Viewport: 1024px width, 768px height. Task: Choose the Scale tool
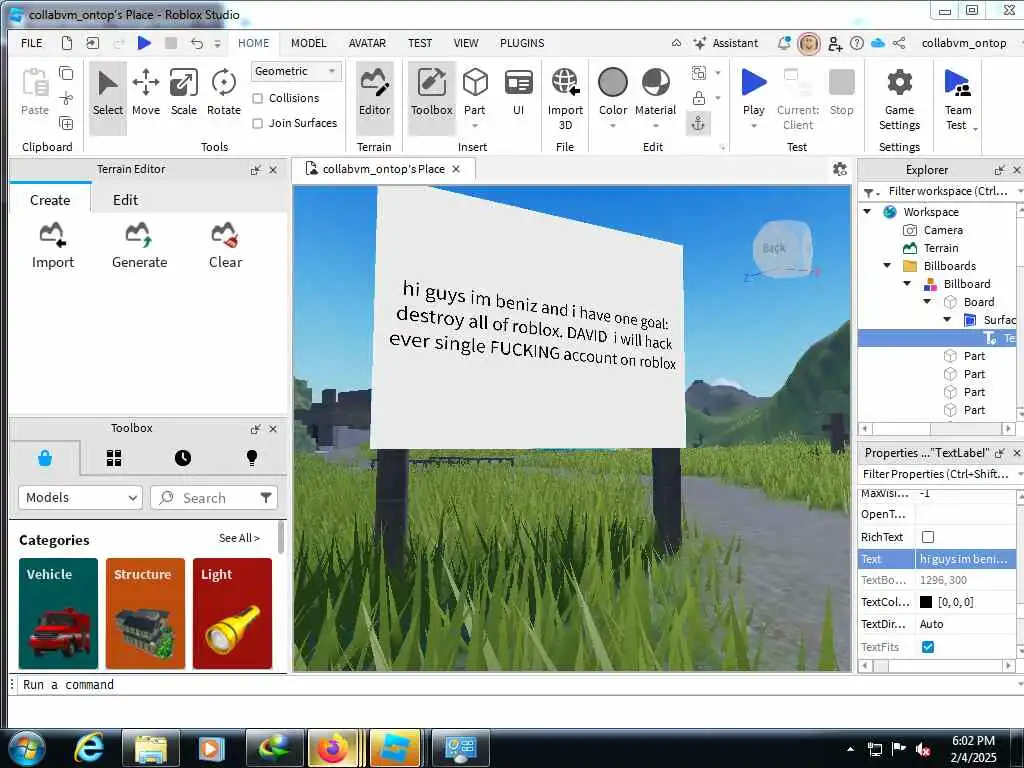point(184,93)
